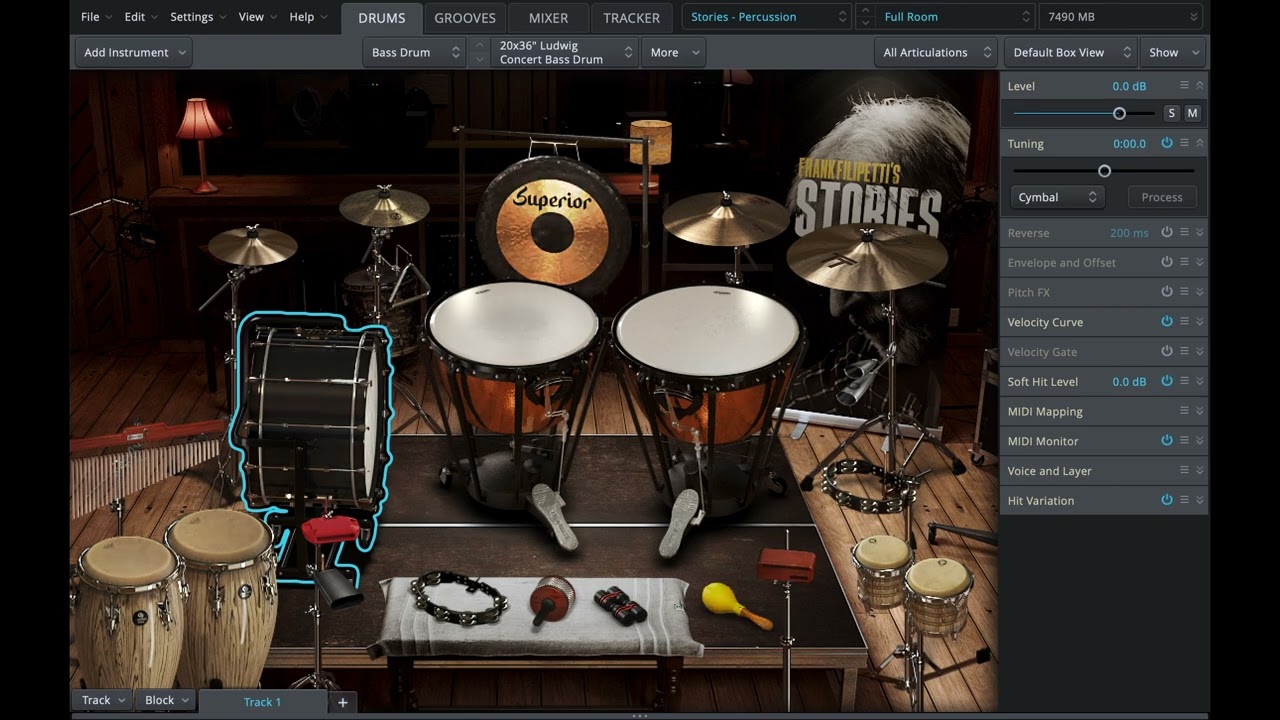Click the Tuning slider handle
This screenshot has height=720, width=1280.
click(1104, 171)
